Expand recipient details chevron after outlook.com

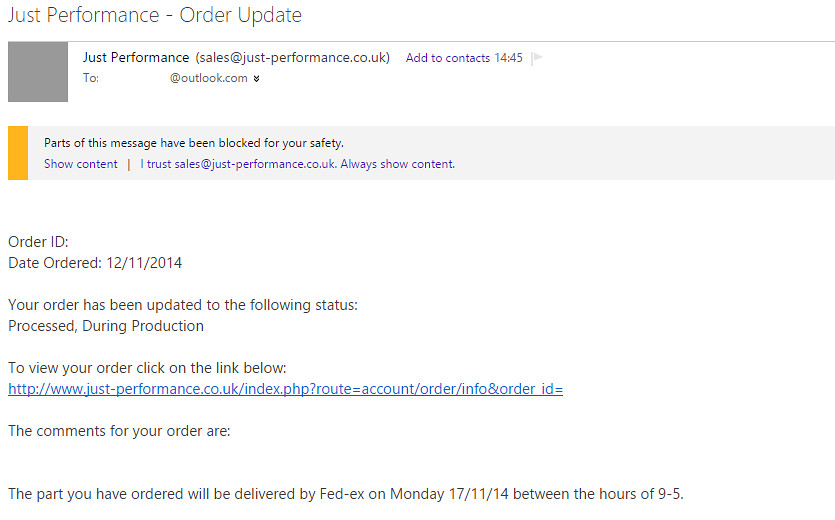point(257,79)
